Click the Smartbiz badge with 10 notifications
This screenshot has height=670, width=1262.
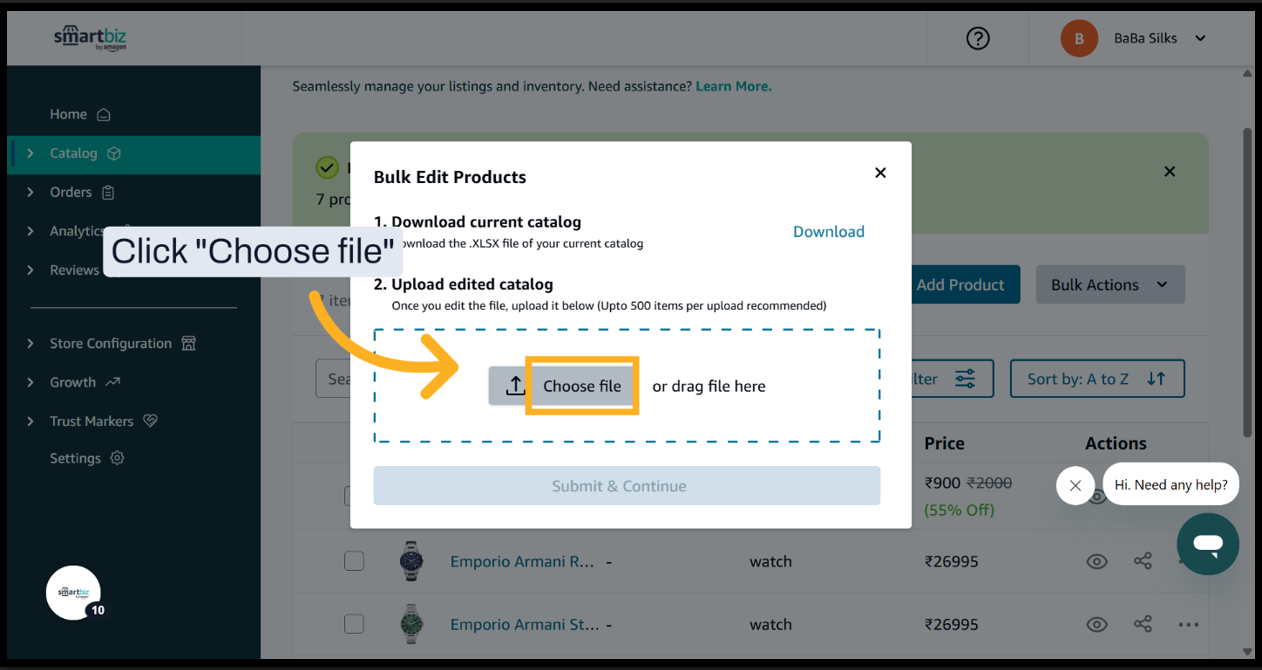point(74,593)
